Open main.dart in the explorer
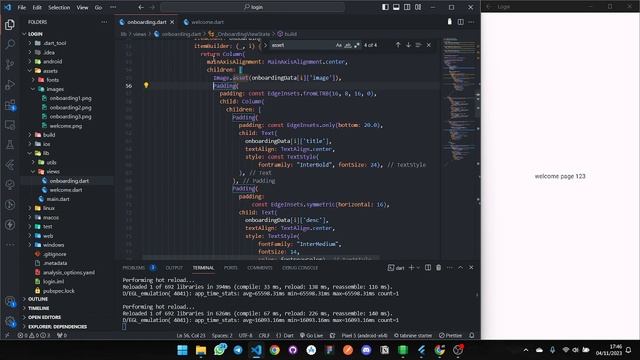 pos(58,199)
